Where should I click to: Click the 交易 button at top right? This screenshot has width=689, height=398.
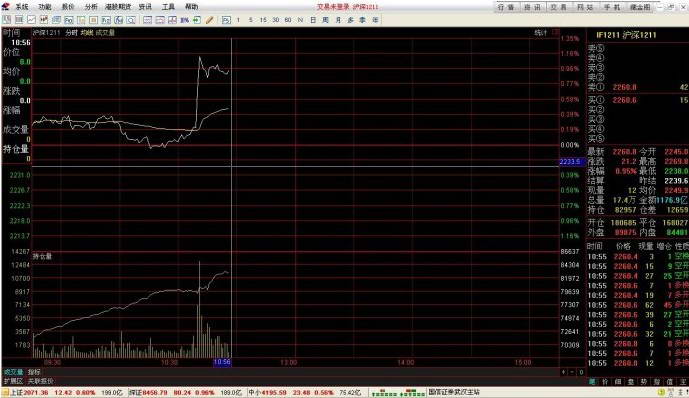click(558, 7)
